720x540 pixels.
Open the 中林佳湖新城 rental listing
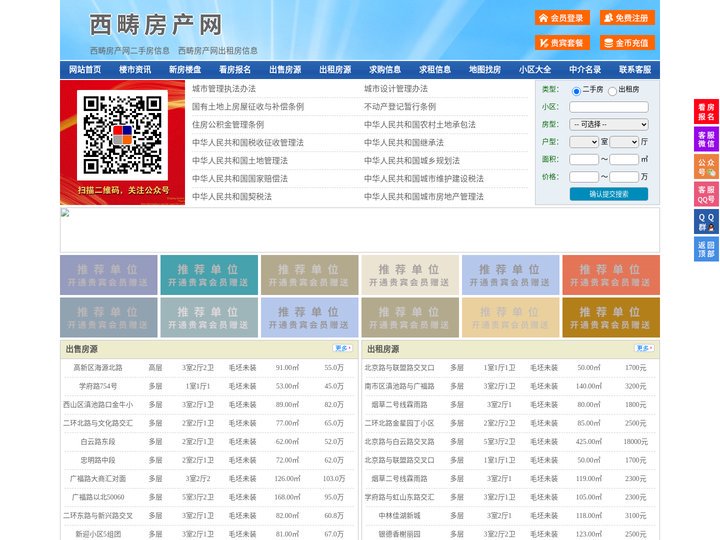click(x=399, y=516)
